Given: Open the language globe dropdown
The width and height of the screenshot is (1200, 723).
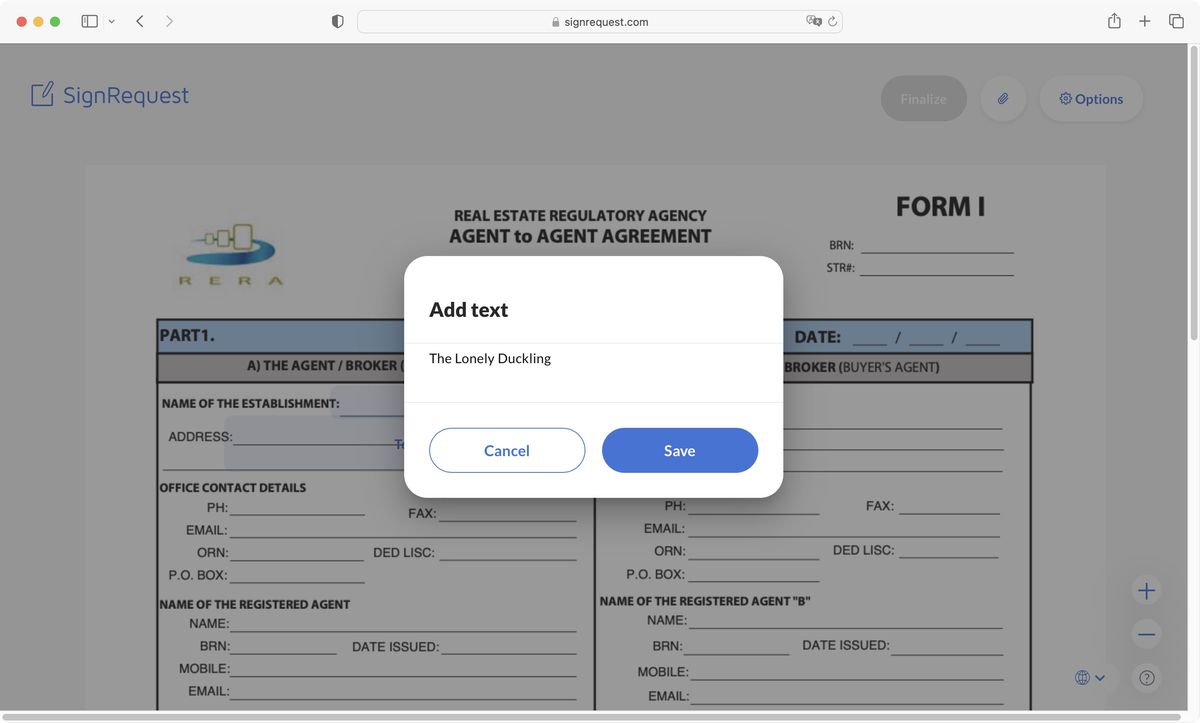Looking at the screenshot, I should (1087, 677).
